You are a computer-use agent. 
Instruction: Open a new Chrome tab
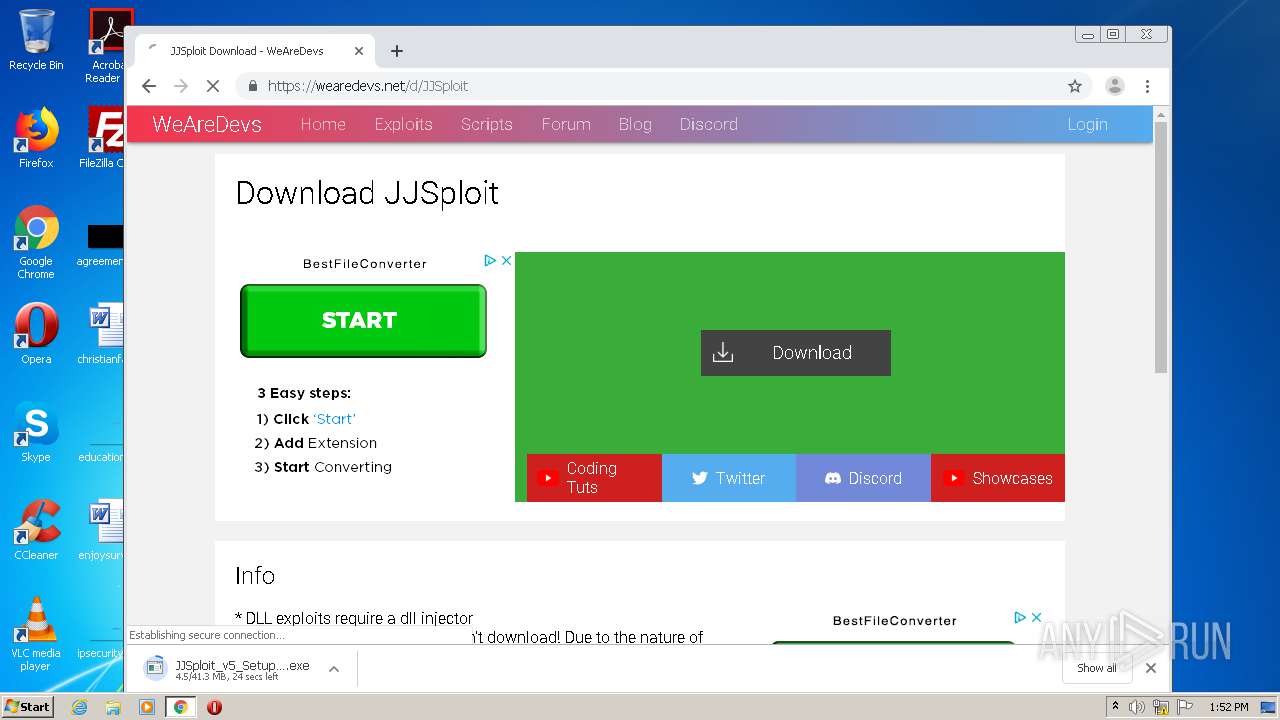coord(397,51)
